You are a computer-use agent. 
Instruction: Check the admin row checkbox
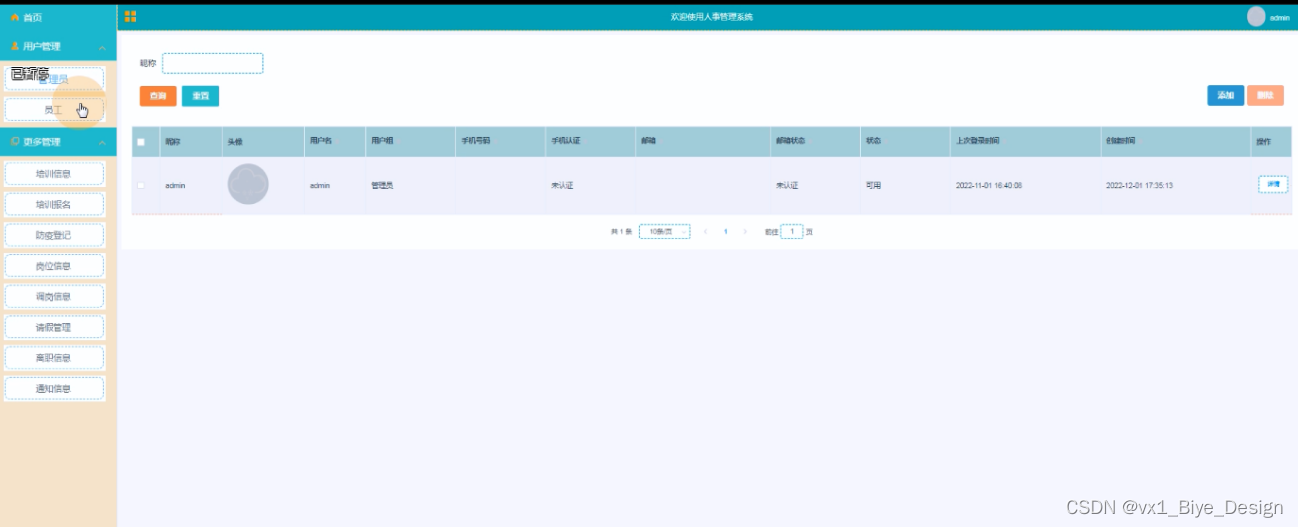click(x=141, y=185)
